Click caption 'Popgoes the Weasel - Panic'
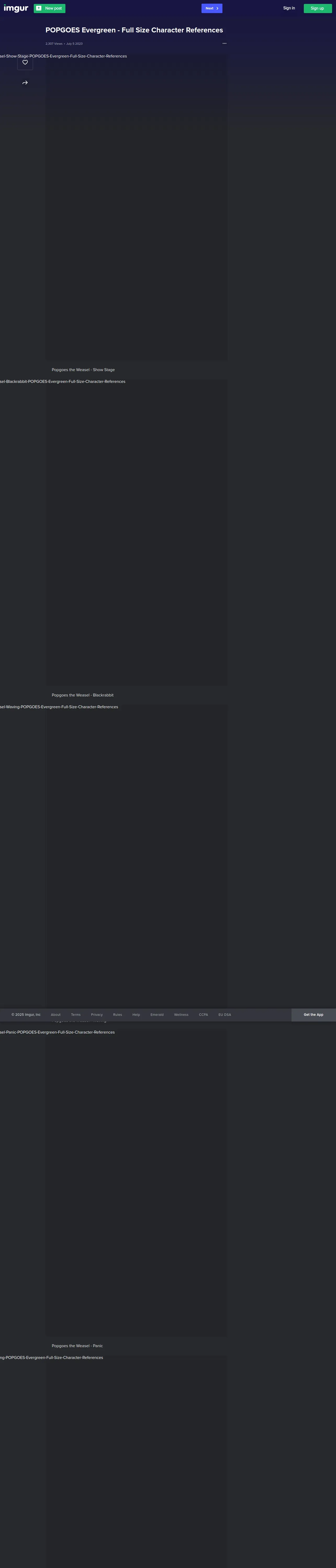 [x=77, y=1346]
